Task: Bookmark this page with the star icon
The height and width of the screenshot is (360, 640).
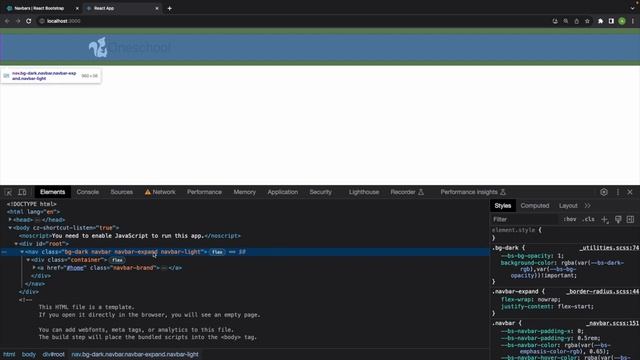Action: tap(587, 21)
